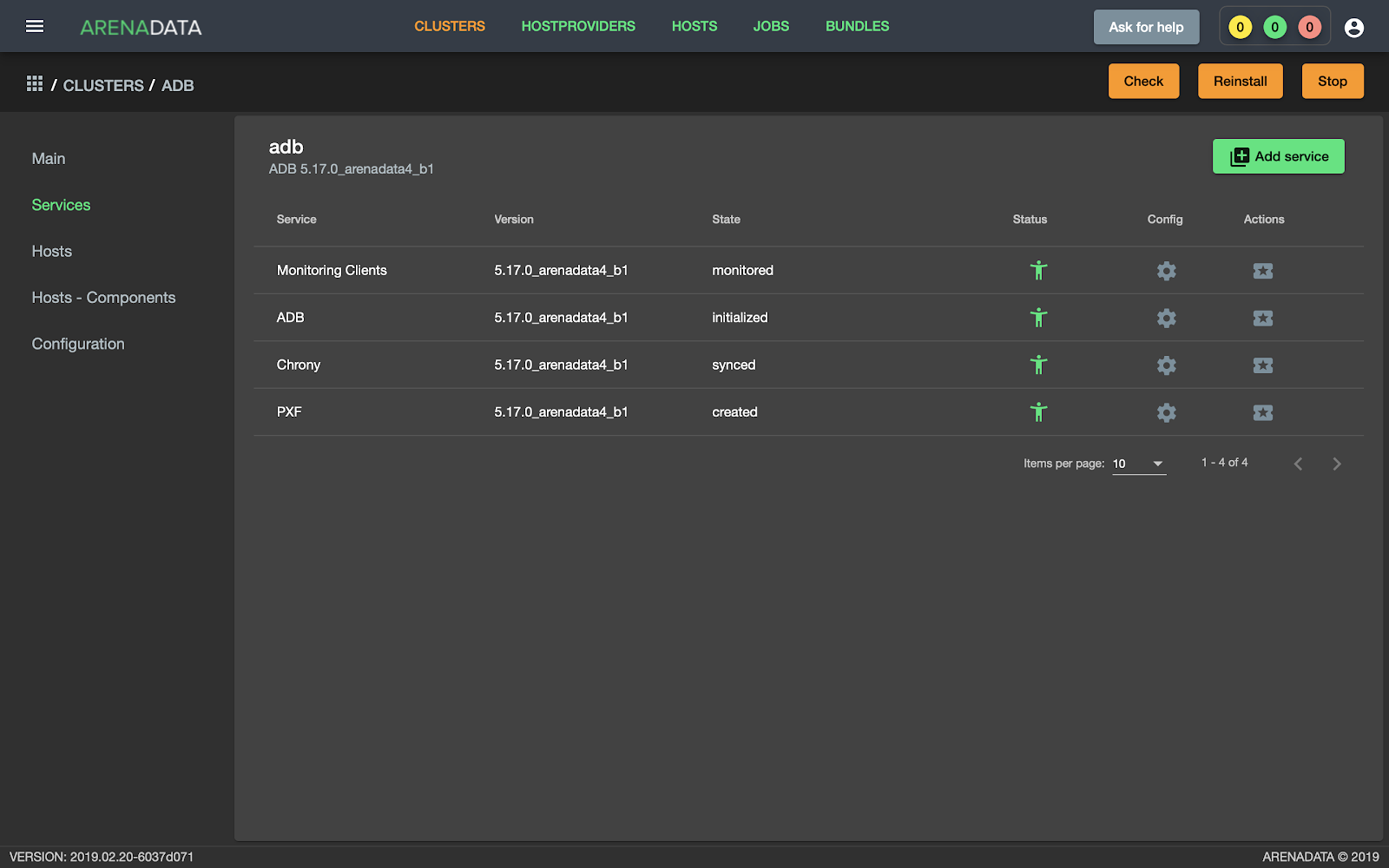The width and height of the screenshot is (1389, 868).
Task: Open the user profile account icon
Action: (x=1353, y=28)
